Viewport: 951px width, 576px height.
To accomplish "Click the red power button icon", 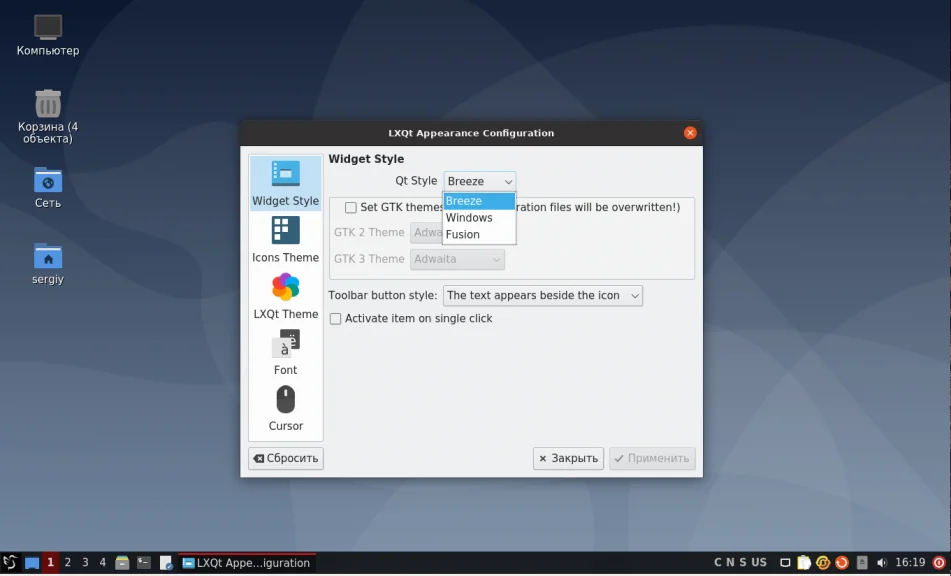I will click(939, 563).
